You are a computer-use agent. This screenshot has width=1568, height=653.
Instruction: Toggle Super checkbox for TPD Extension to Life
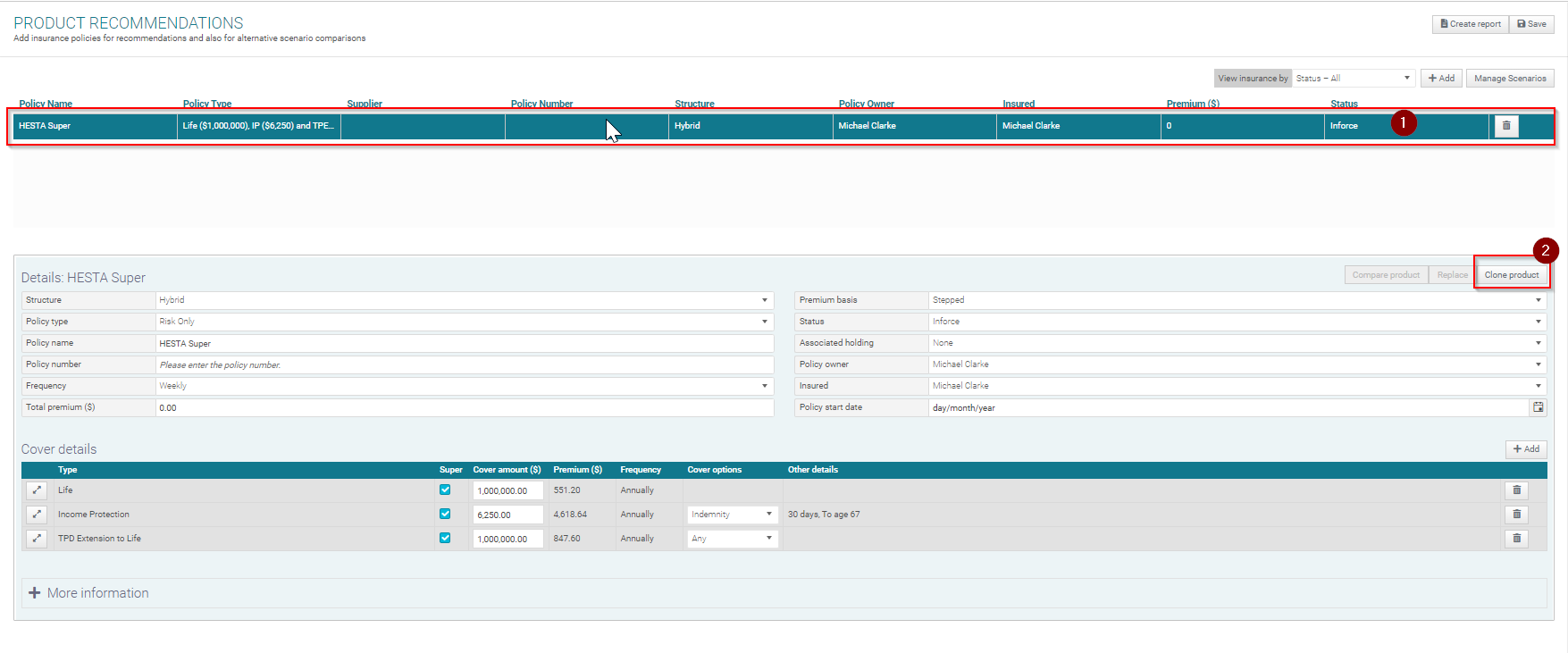tap(445, 538)
